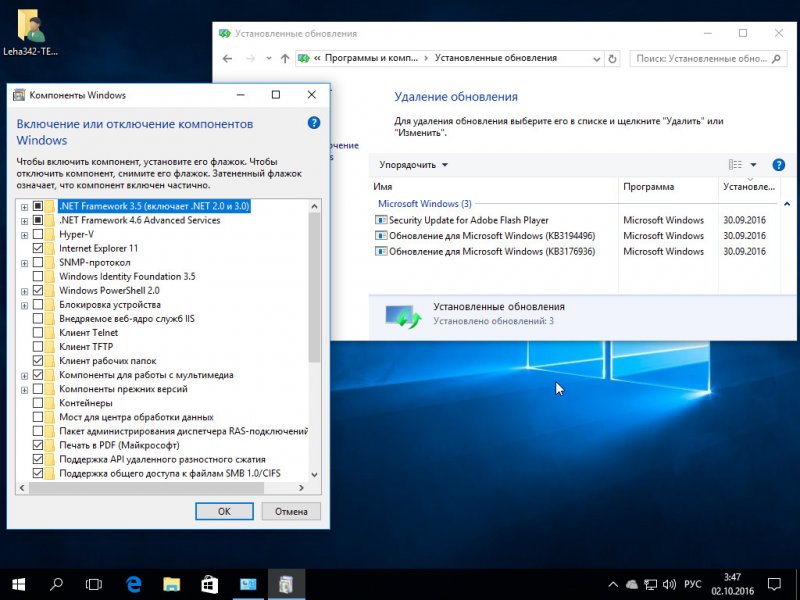Viewport: 800px width, 600px height.
Task: Open Task View on the taskbar
Action: [94, 584]
